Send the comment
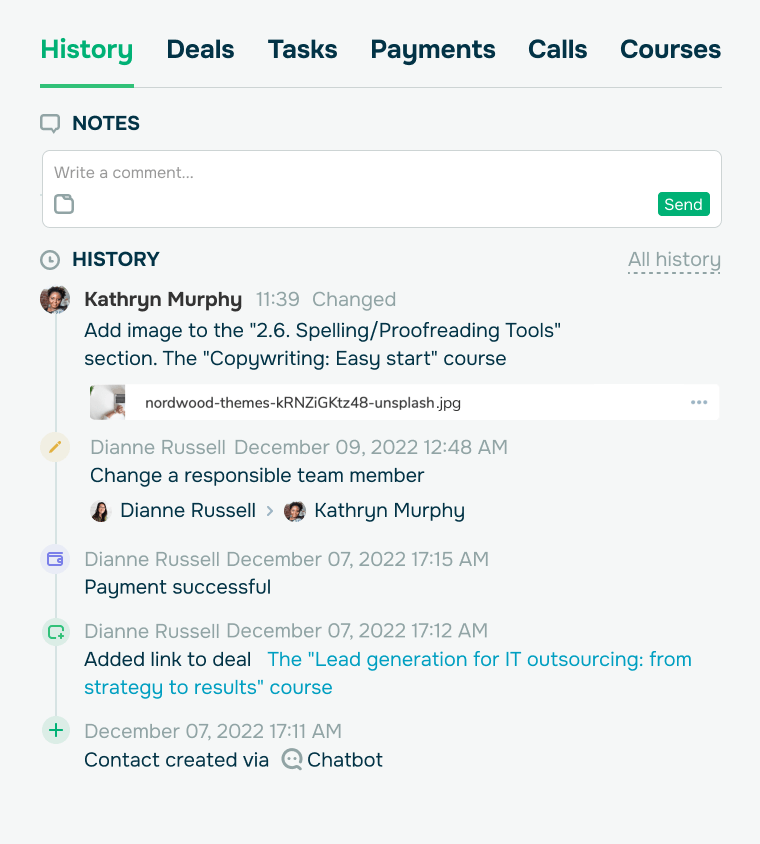This screenshot has height=844, width=760. (684, 204)
